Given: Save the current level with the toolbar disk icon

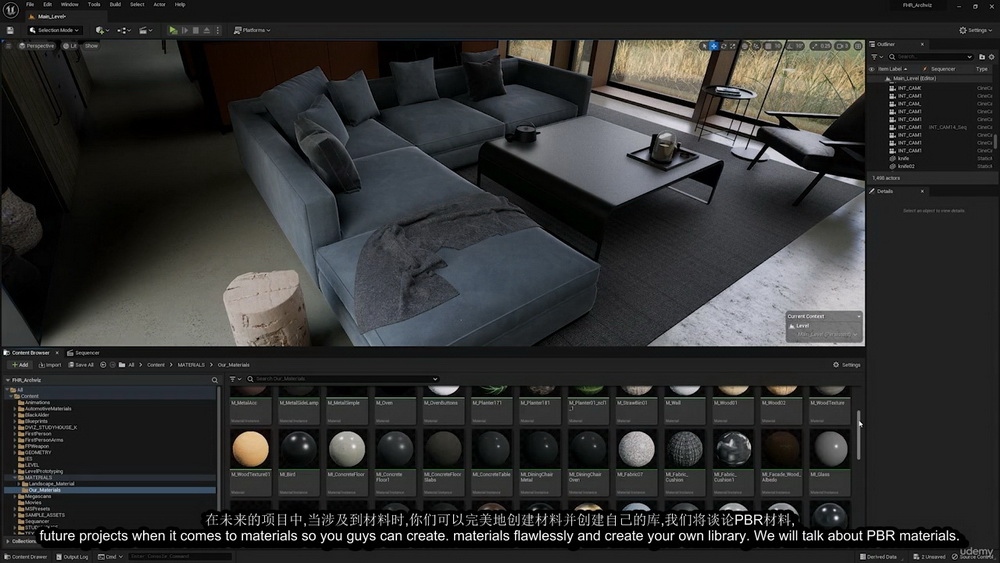Looking at the screenshot, I should 10,30.
